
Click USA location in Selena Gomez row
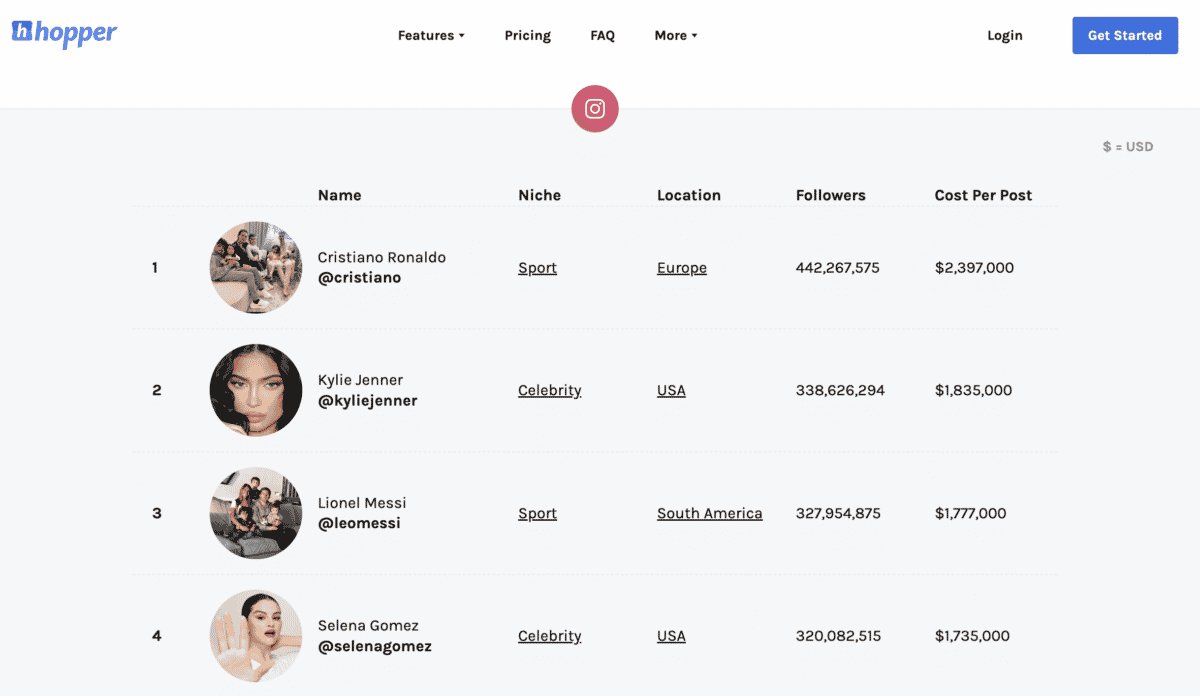[671, 636]
